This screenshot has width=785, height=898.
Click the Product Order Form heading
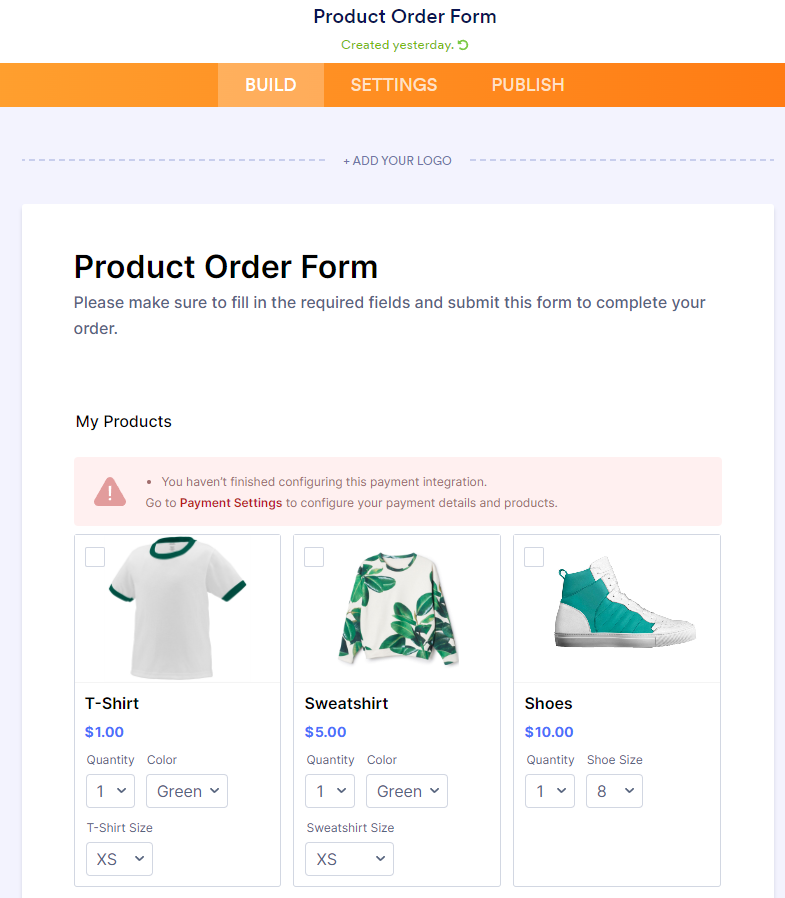(x=226, y=267)
